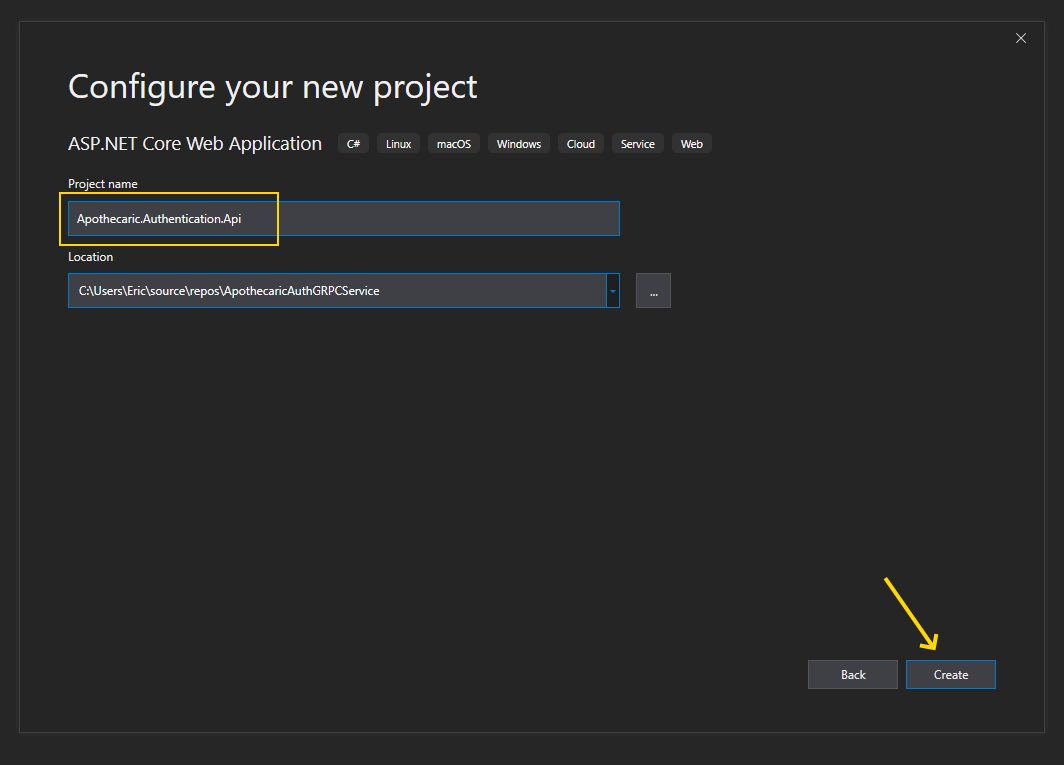Screen dimensions: 1064x765
Task: Select the Linux platform tag
Action: [x=398, y=144]
